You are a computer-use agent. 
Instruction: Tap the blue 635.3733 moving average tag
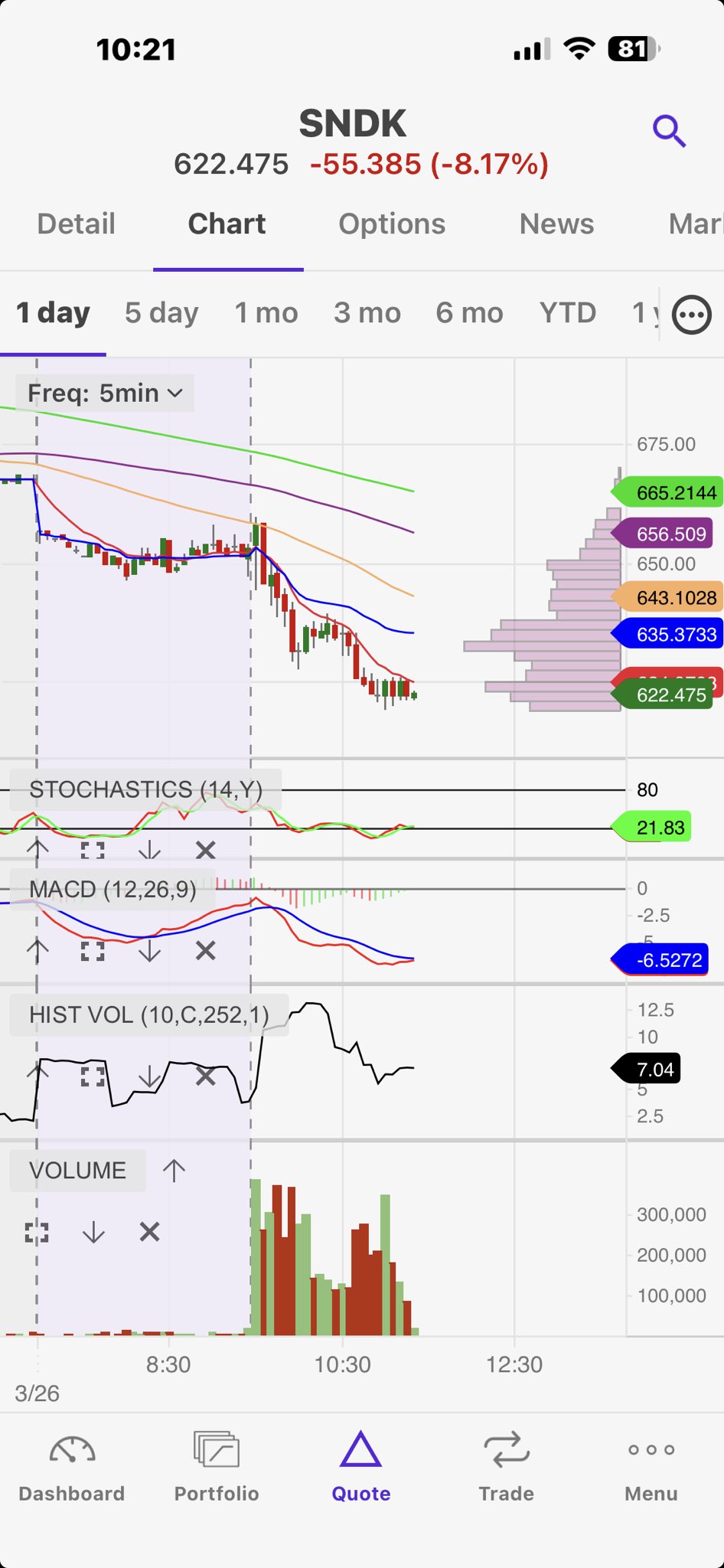coord(668,634)
